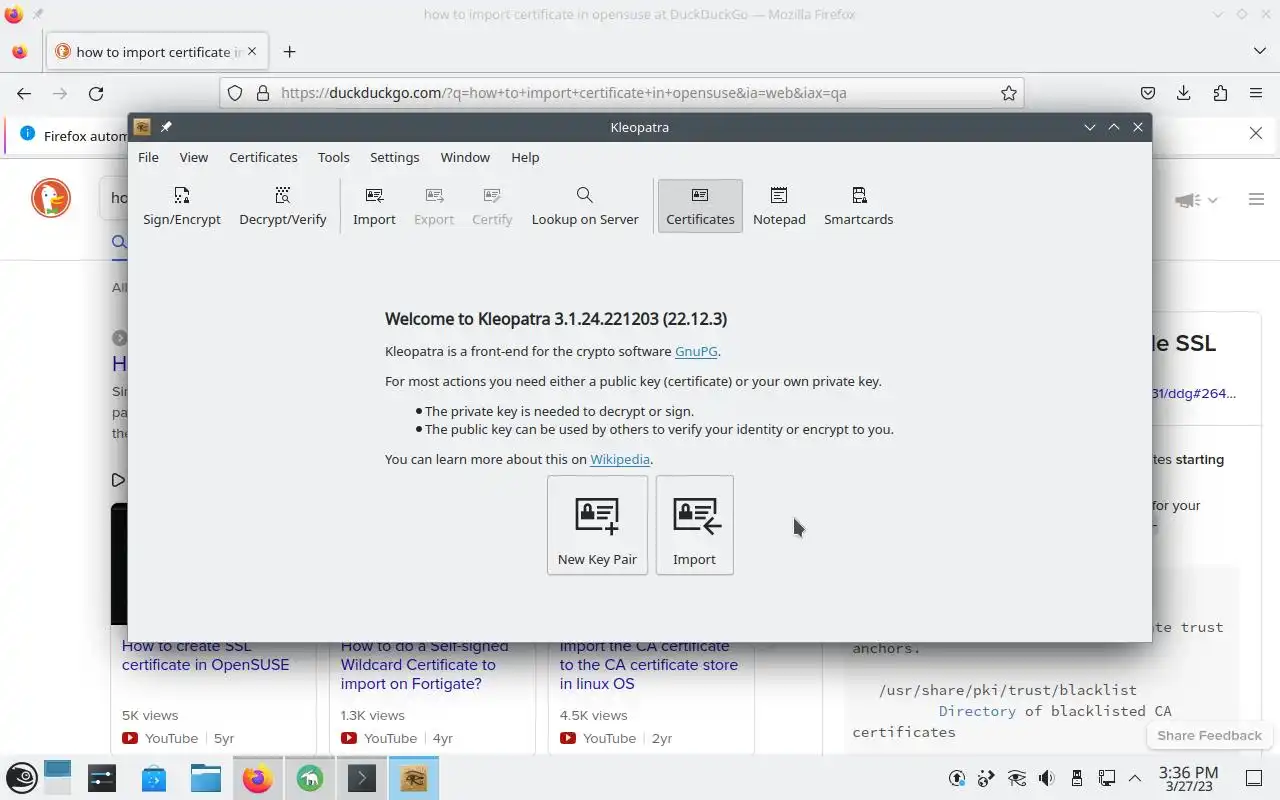The width and height of the screenshot is (1280, 800).
Task: Bookmark this page with the star icon
Action: click(x=1009, y=93)
